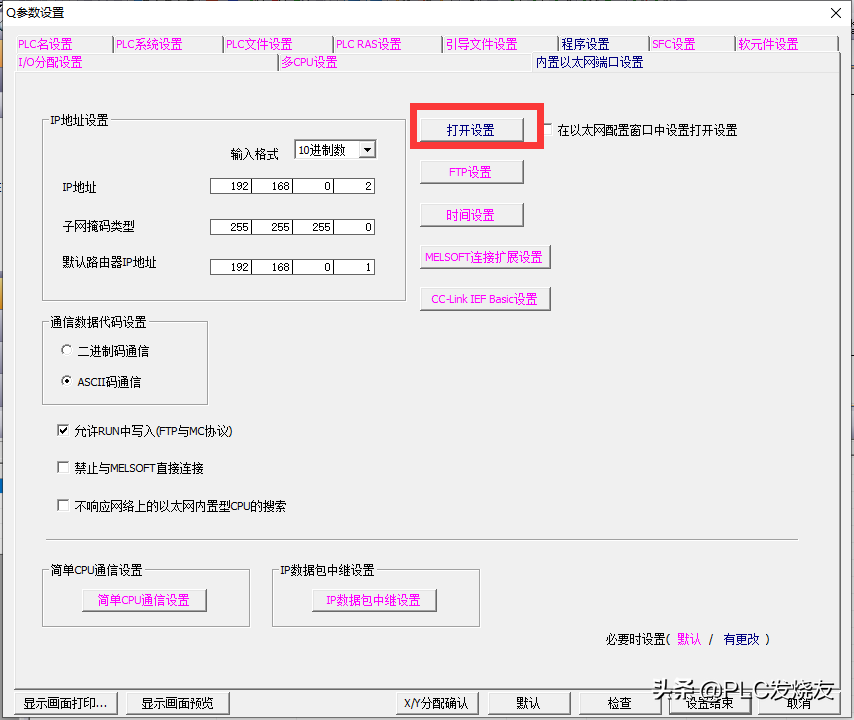The image size is (854, 720).
Task: Click CC-Link IEF Basic设置 button
Action: (484, 299)
